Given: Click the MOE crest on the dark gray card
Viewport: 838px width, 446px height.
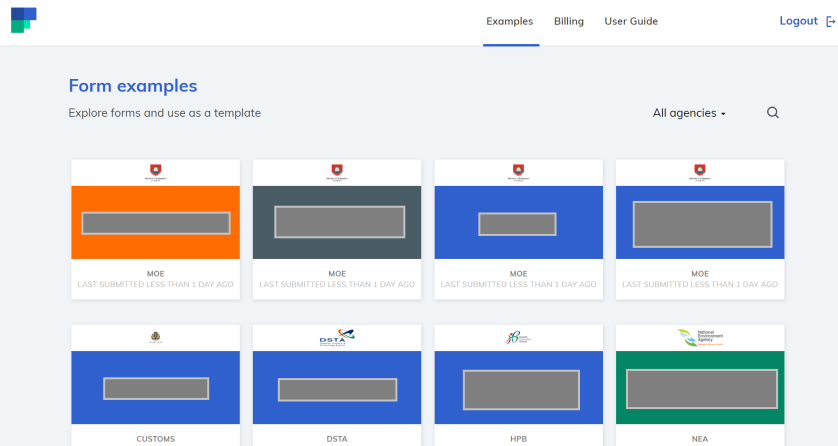Looking at the screenshot, I should (336, 172).
